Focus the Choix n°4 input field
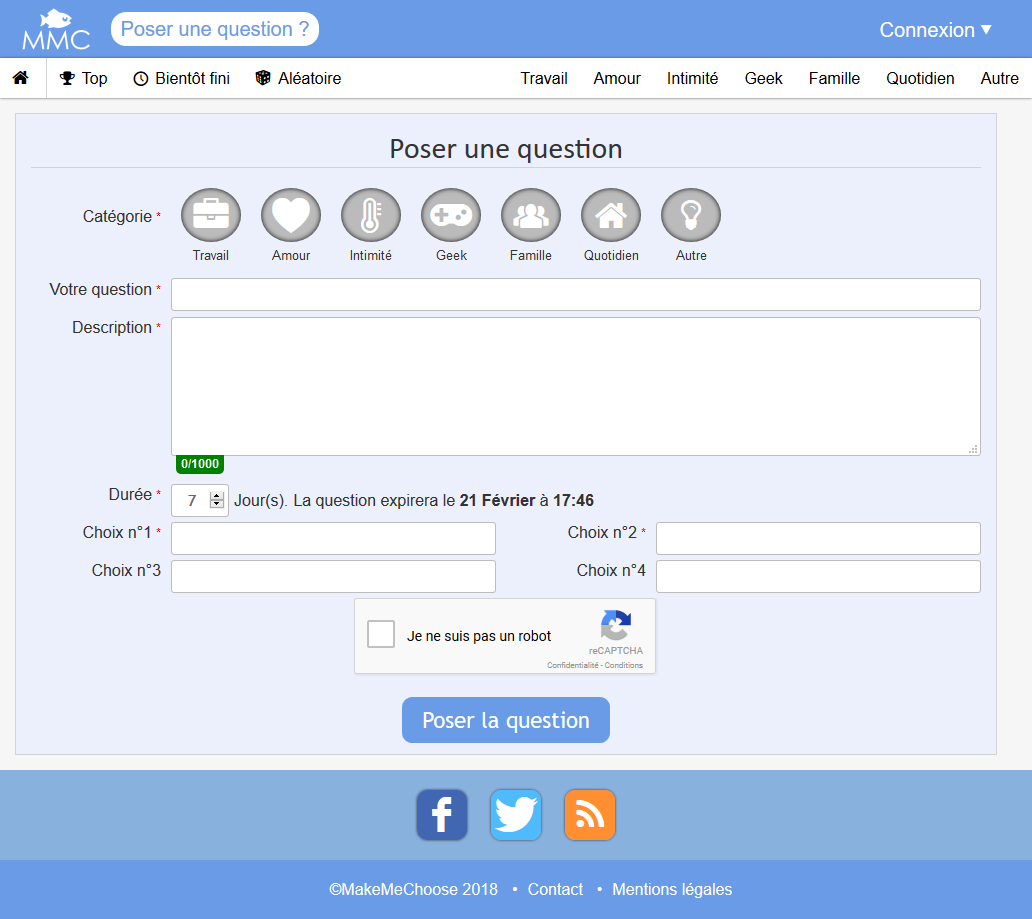 (x=818, y=577)
